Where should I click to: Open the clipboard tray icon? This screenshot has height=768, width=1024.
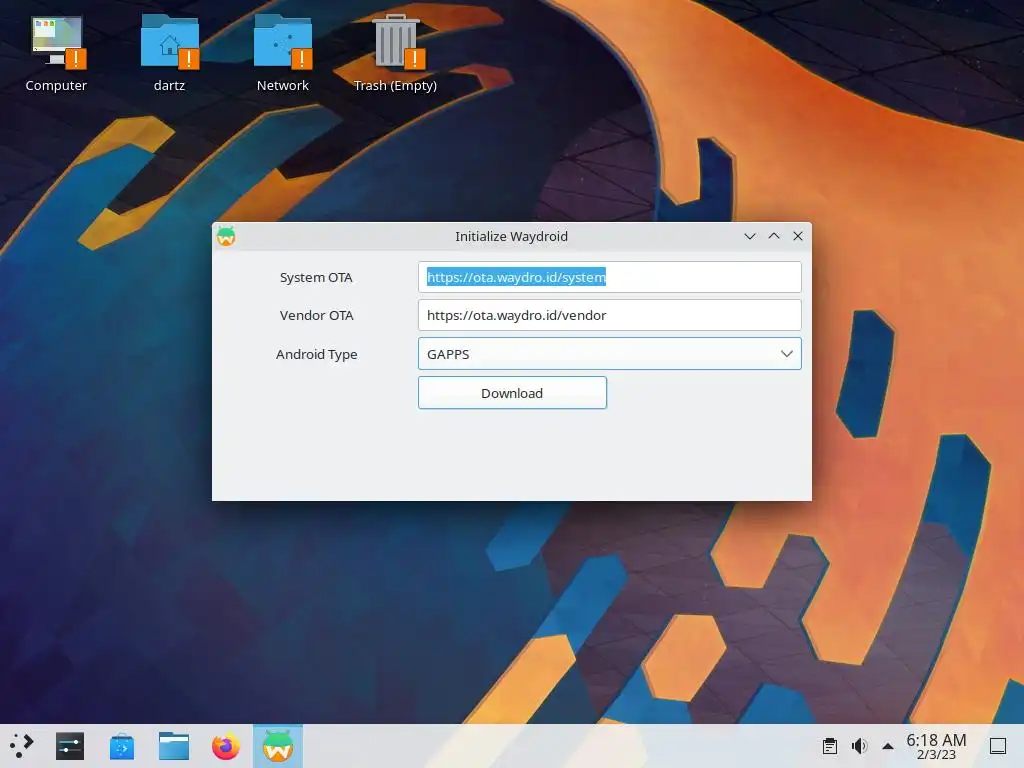(830, 746)
